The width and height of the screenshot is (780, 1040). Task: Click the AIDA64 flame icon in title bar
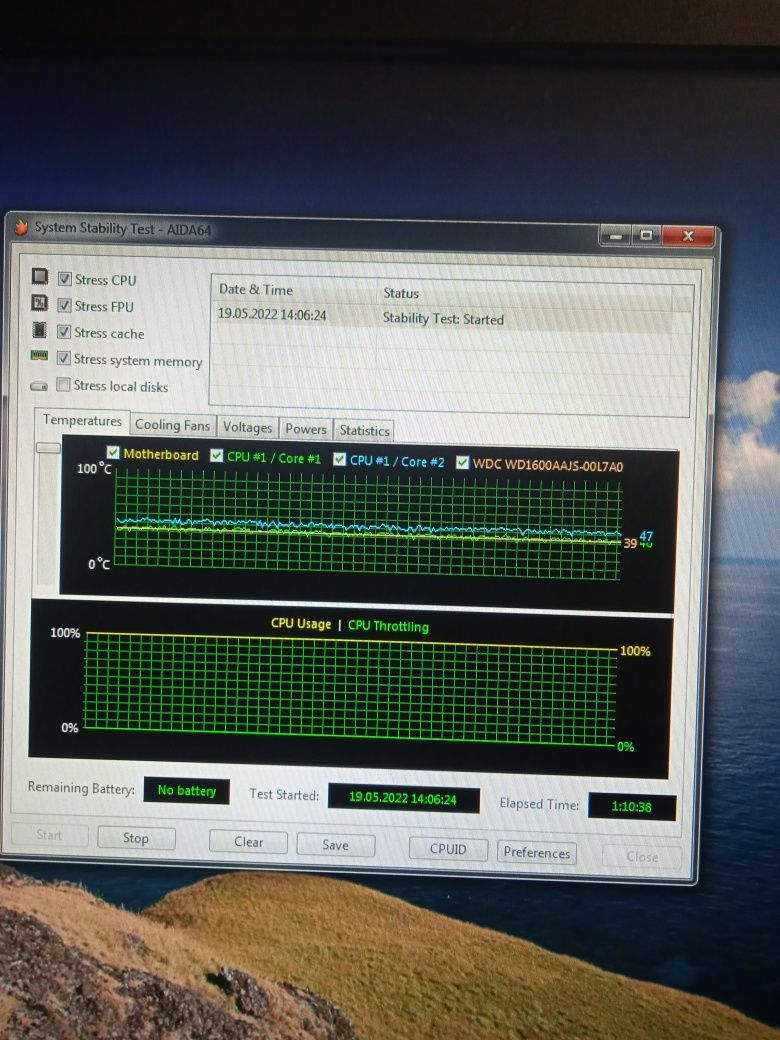coord(22,227)
